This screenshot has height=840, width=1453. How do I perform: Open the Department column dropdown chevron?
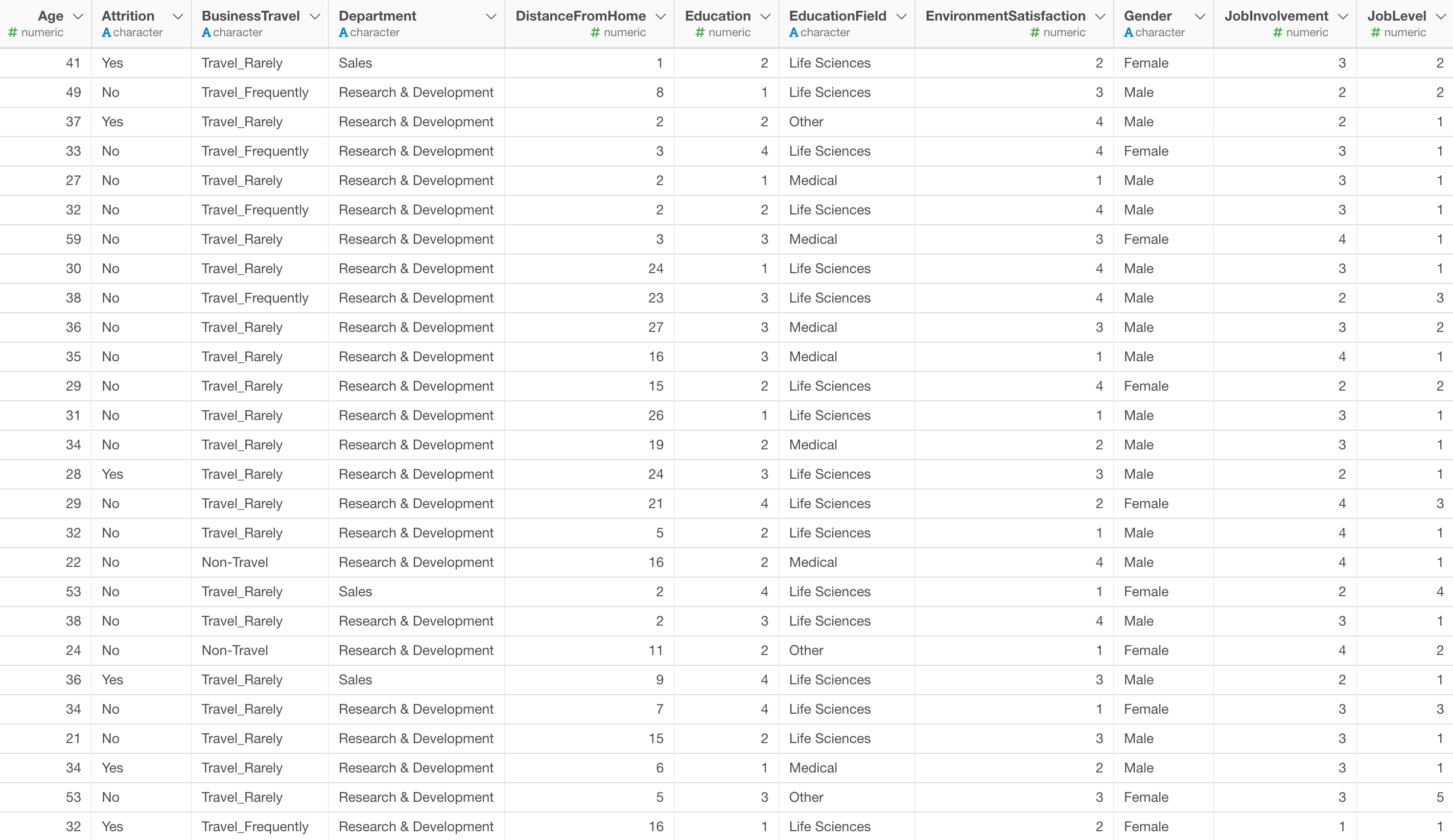tap(491, 17)
